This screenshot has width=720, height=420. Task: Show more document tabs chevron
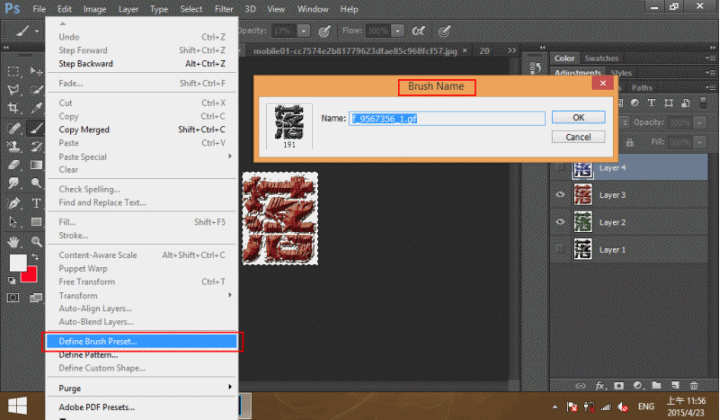[512, 50]
